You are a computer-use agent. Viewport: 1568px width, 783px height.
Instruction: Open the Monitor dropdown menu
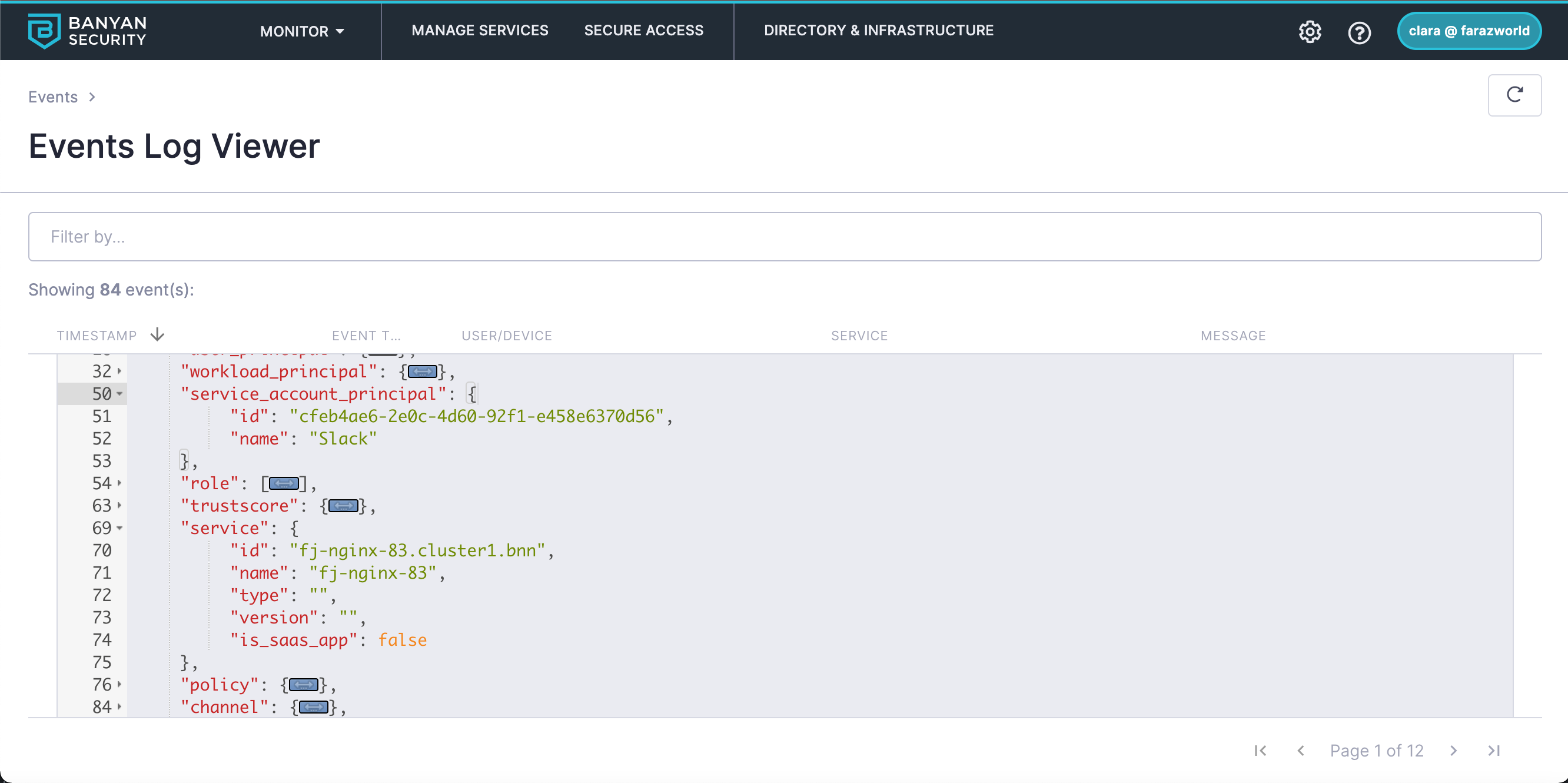(x=302, y=31)
